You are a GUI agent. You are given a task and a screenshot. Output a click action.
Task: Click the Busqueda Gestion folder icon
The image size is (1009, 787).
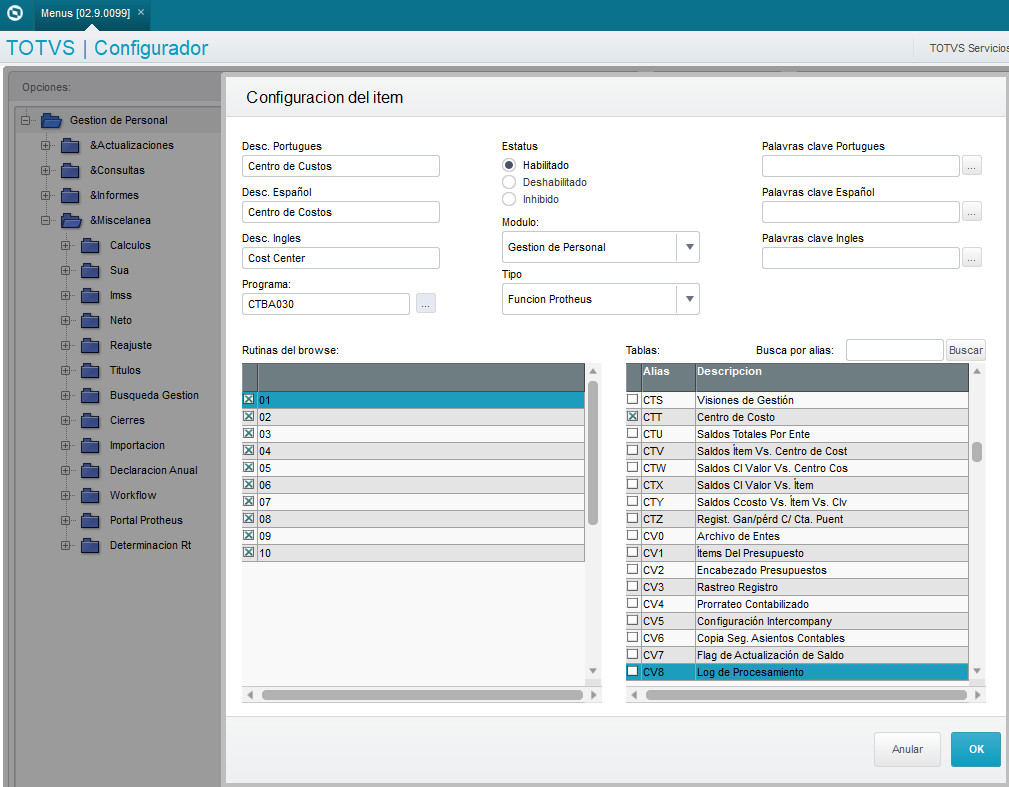coord(90,396)
